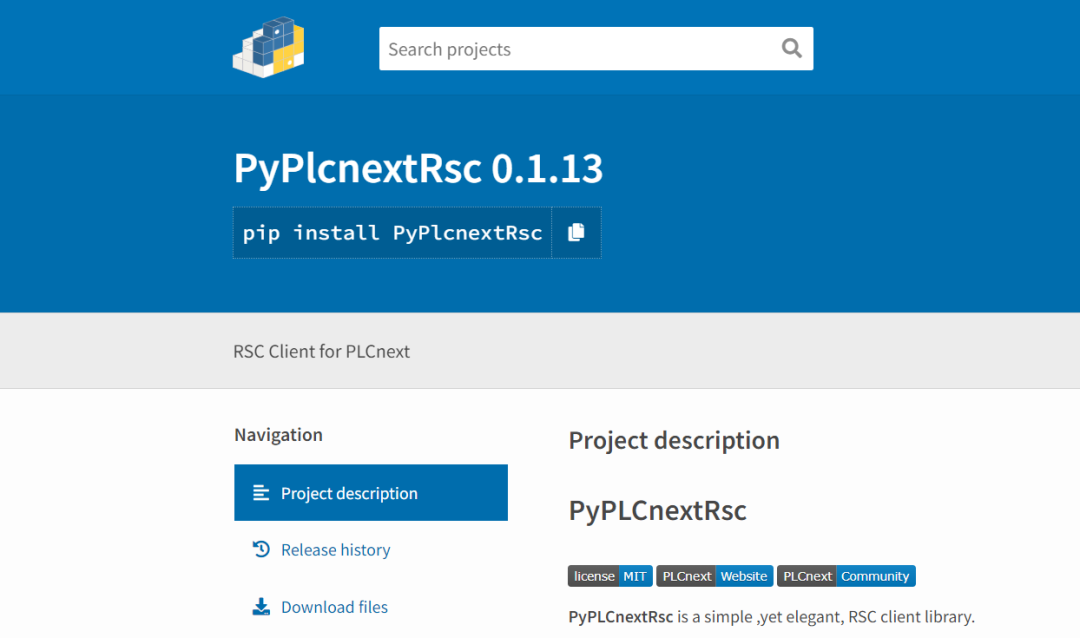1080x638 pixels.
Task: Select the pip install PyPlcnextRsc command text
Action: pos(392,233)
